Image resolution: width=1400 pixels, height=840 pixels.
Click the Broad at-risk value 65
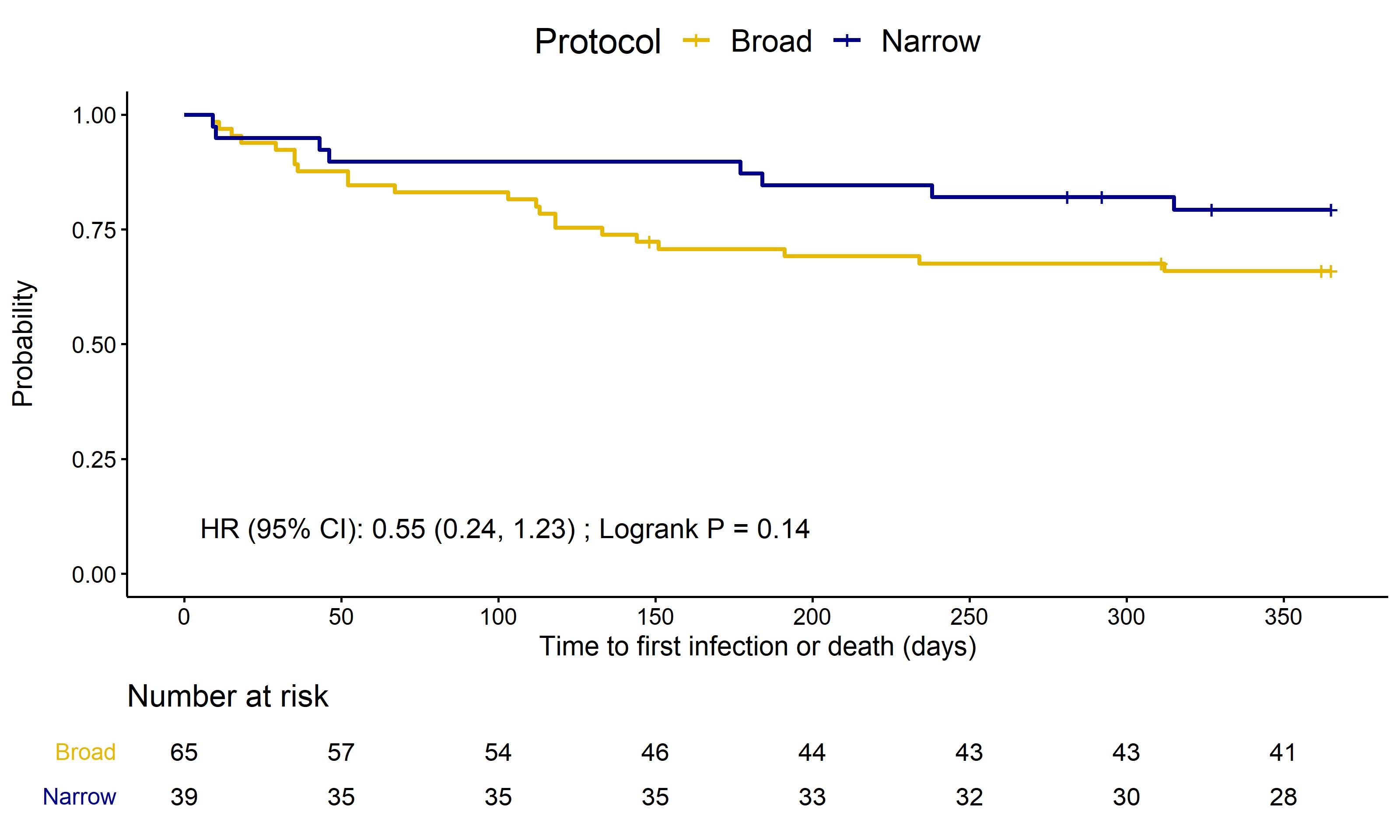pos(184,753)
